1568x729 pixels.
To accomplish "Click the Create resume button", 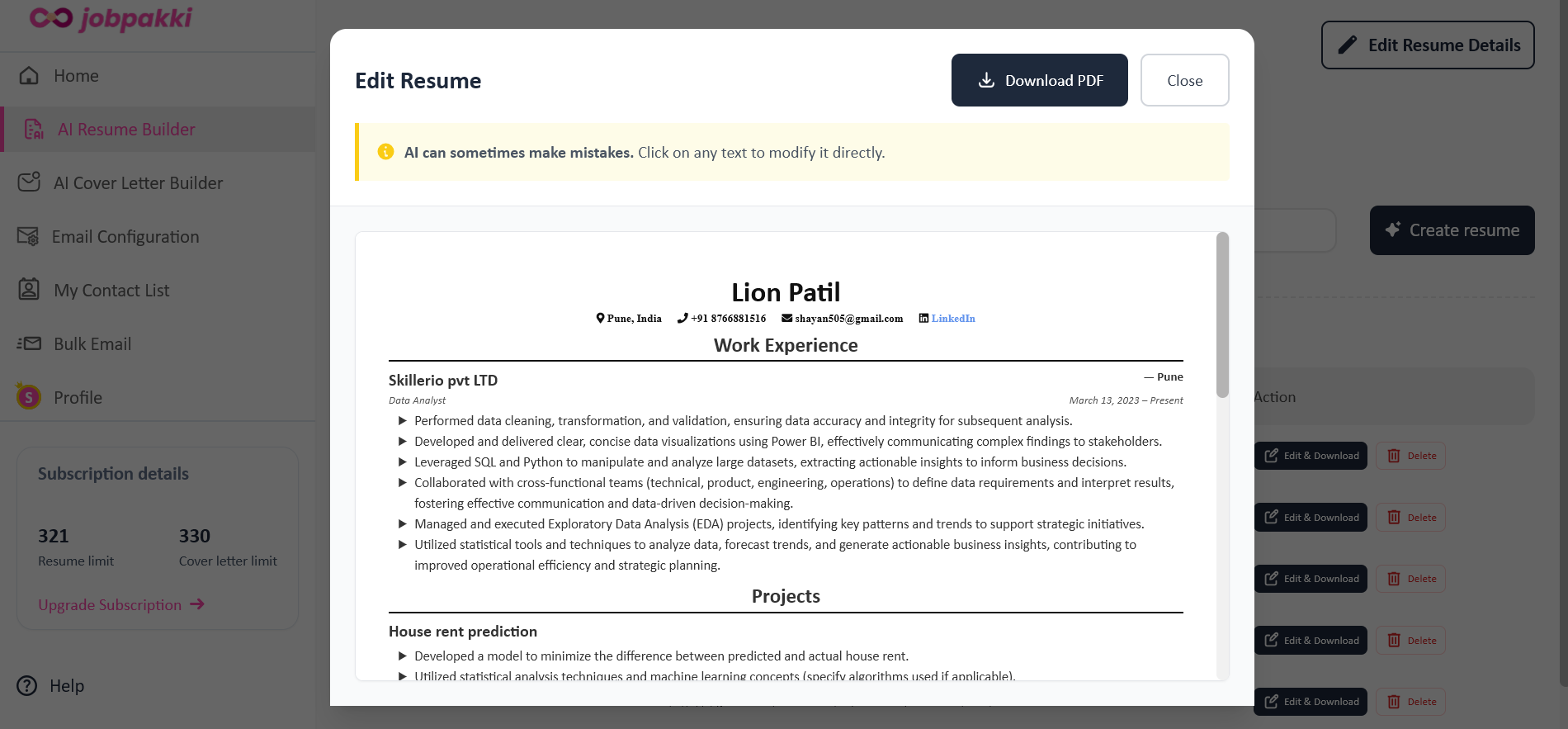I will pyautogui.click(x=1452, y=230).
